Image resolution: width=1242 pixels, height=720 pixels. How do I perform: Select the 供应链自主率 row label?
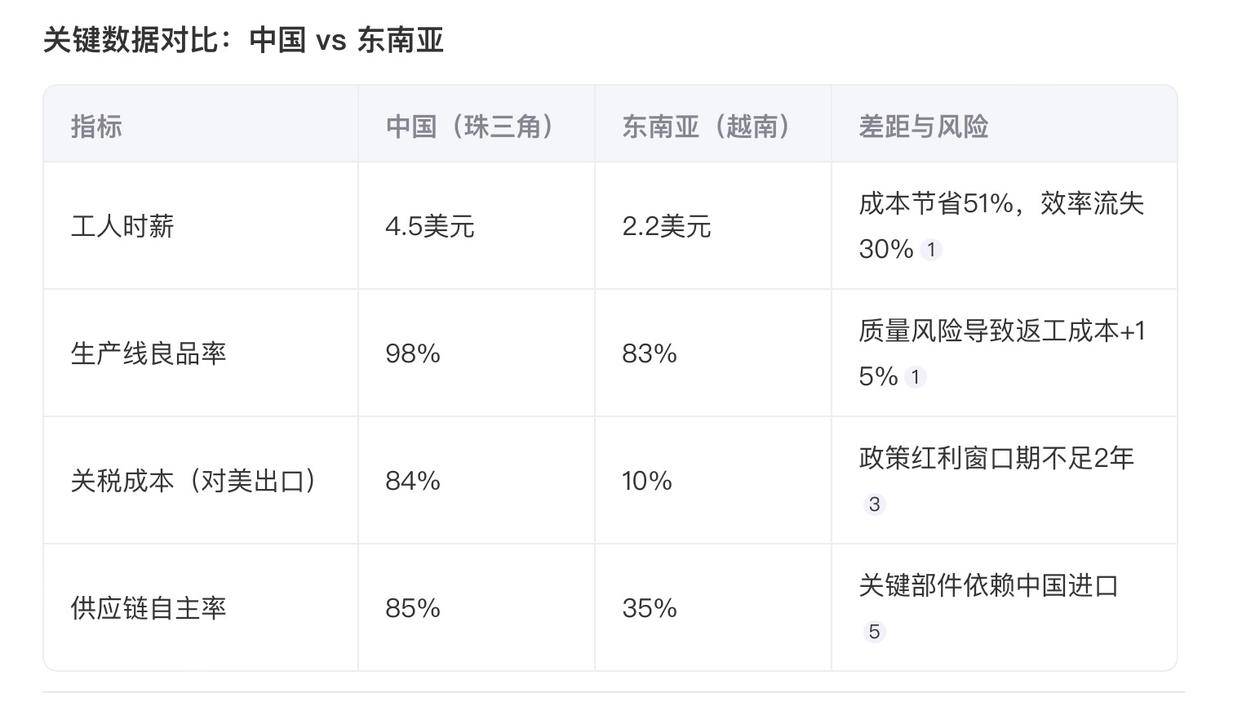click(x=148, y=607)
